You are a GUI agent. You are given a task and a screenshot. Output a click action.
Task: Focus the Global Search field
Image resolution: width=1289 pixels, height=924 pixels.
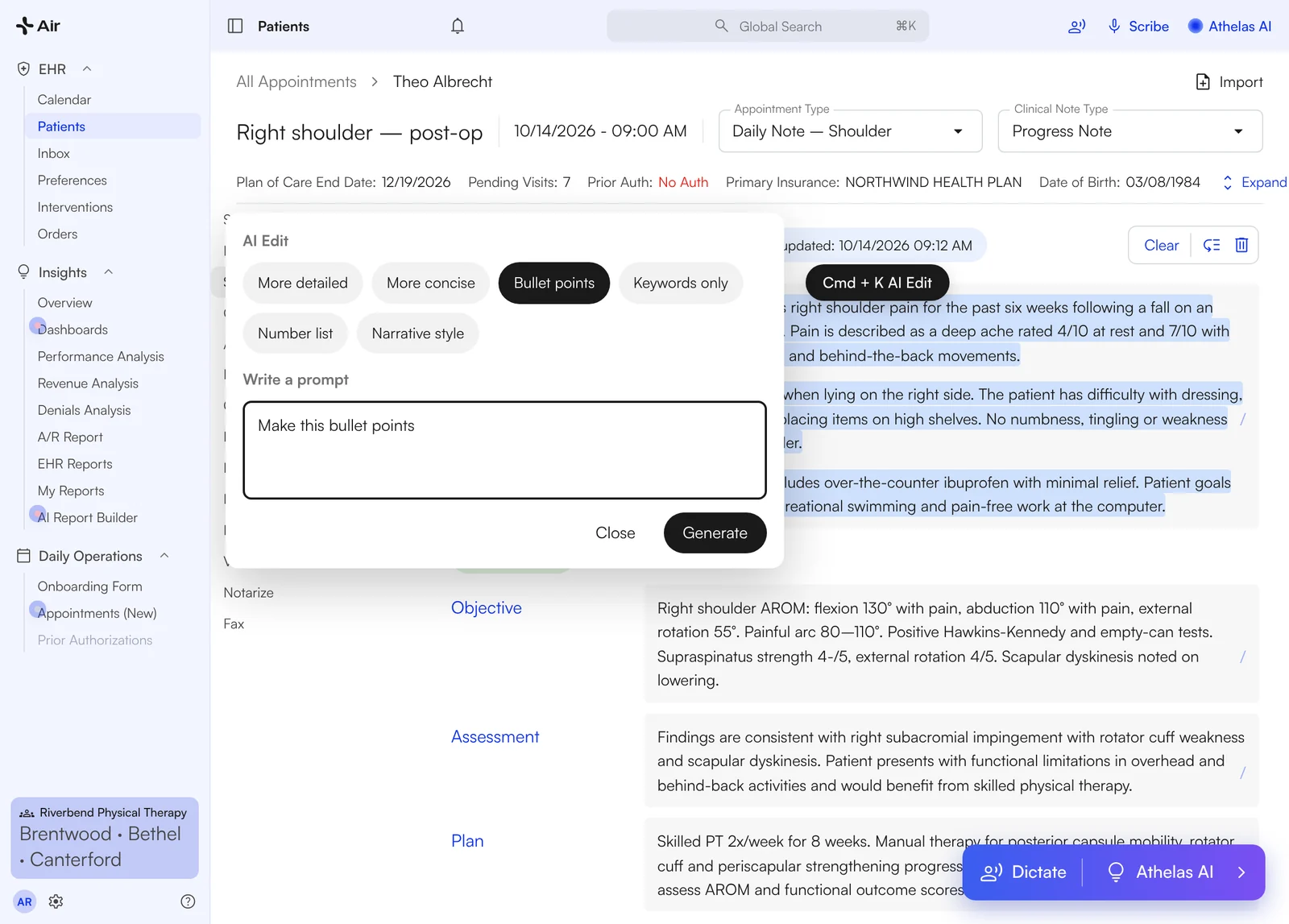point(768,27)
